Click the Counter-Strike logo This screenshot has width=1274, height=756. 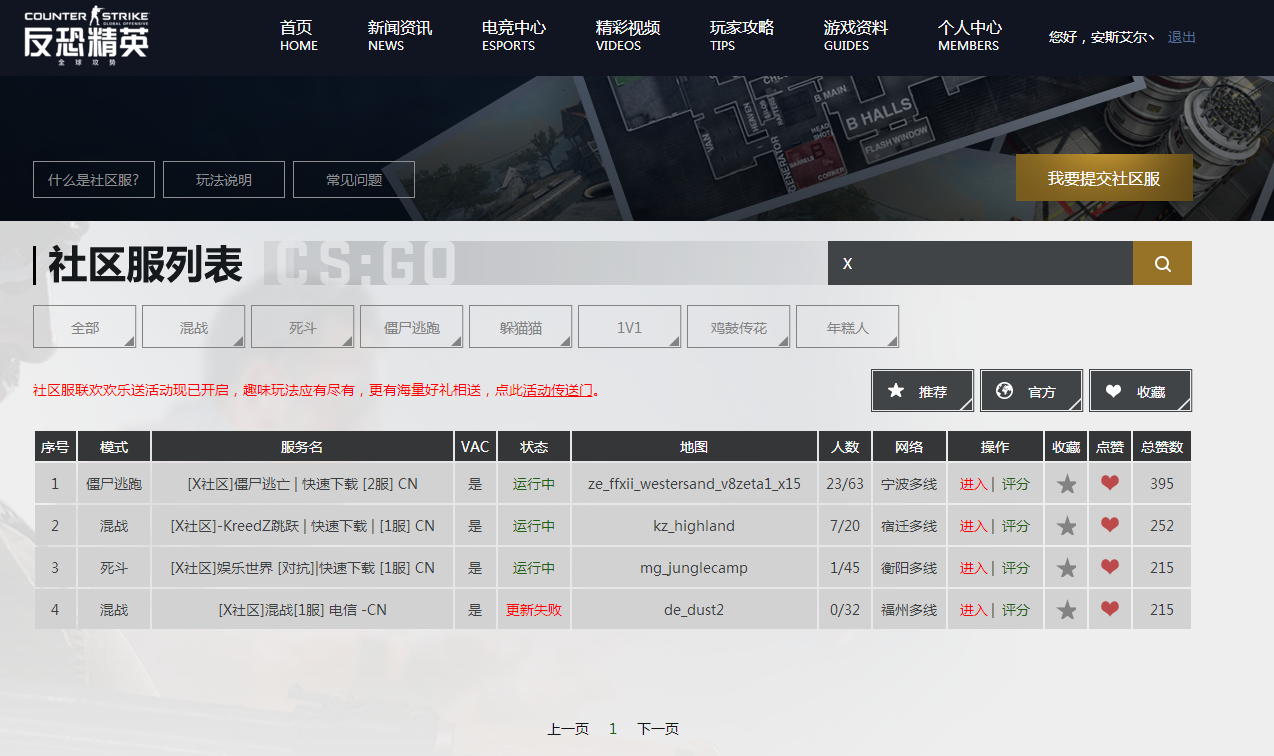84,37
